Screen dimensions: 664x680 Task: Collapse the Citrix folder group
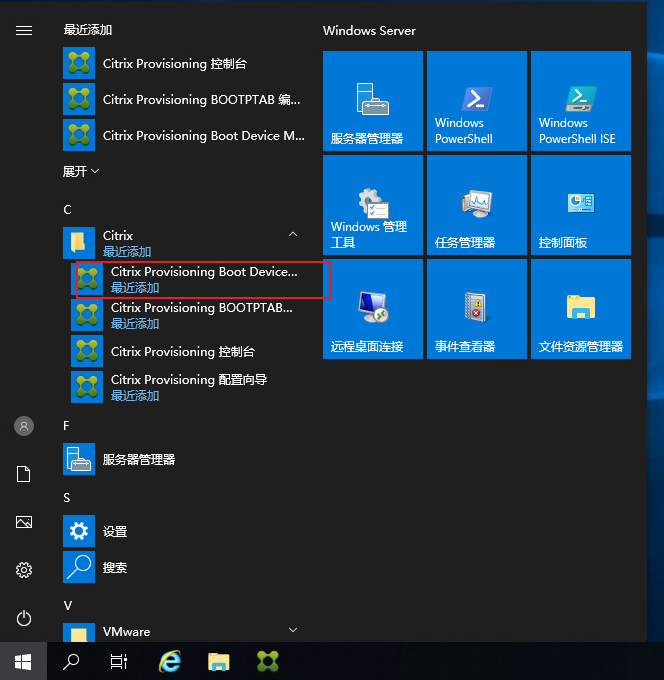pos(292,235)
